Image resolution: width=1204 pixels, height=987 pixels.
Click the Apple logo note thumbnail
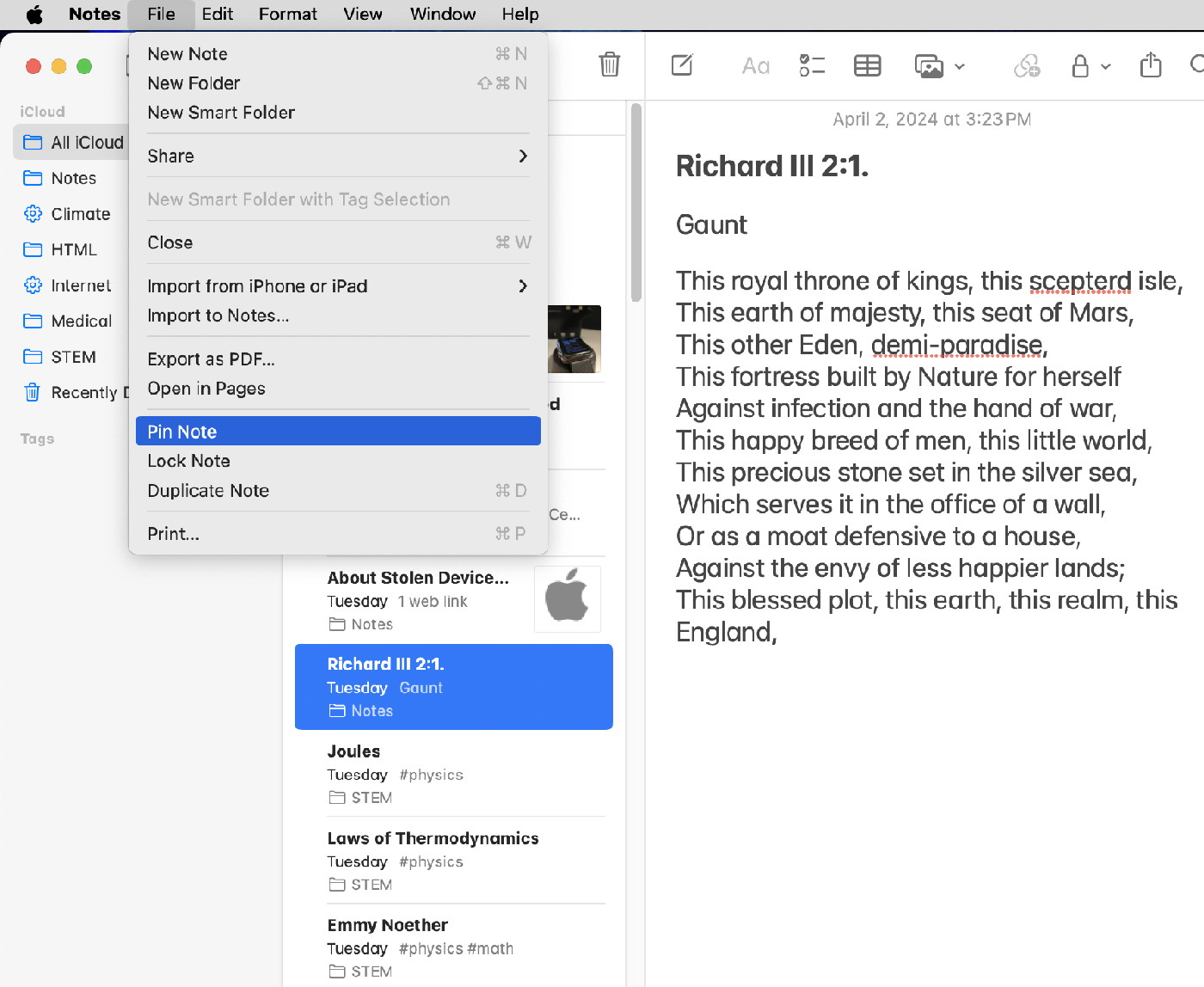click(568, 599)
